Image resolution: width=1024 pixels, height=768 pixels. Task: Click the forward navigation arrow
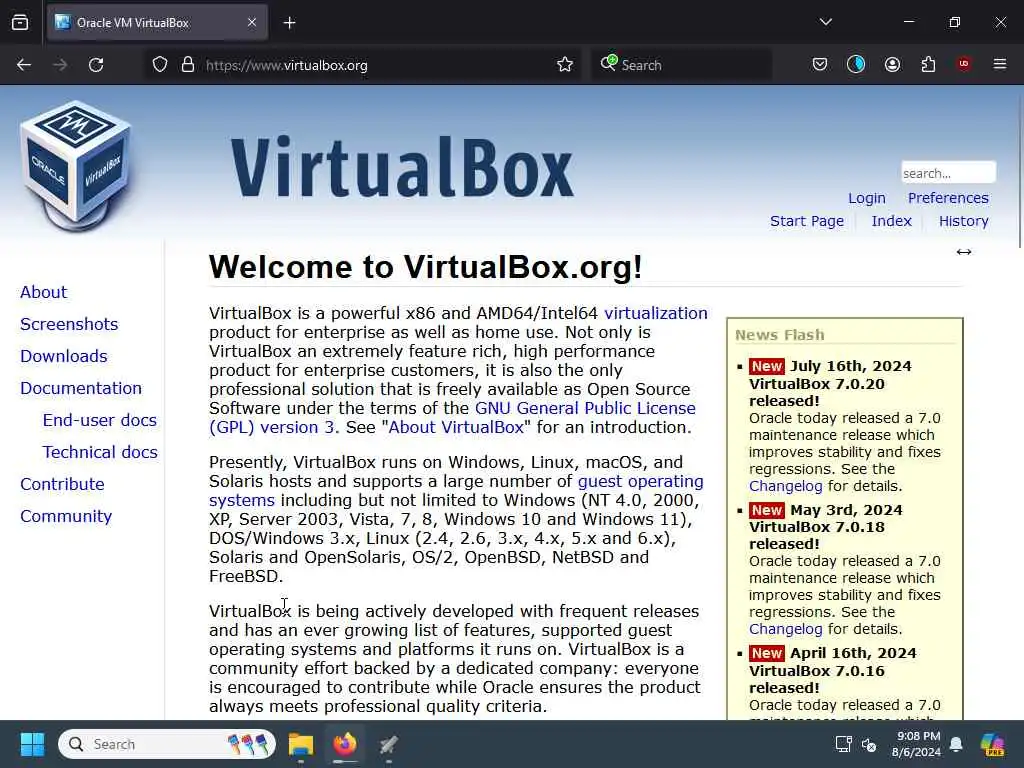[60, 65]
